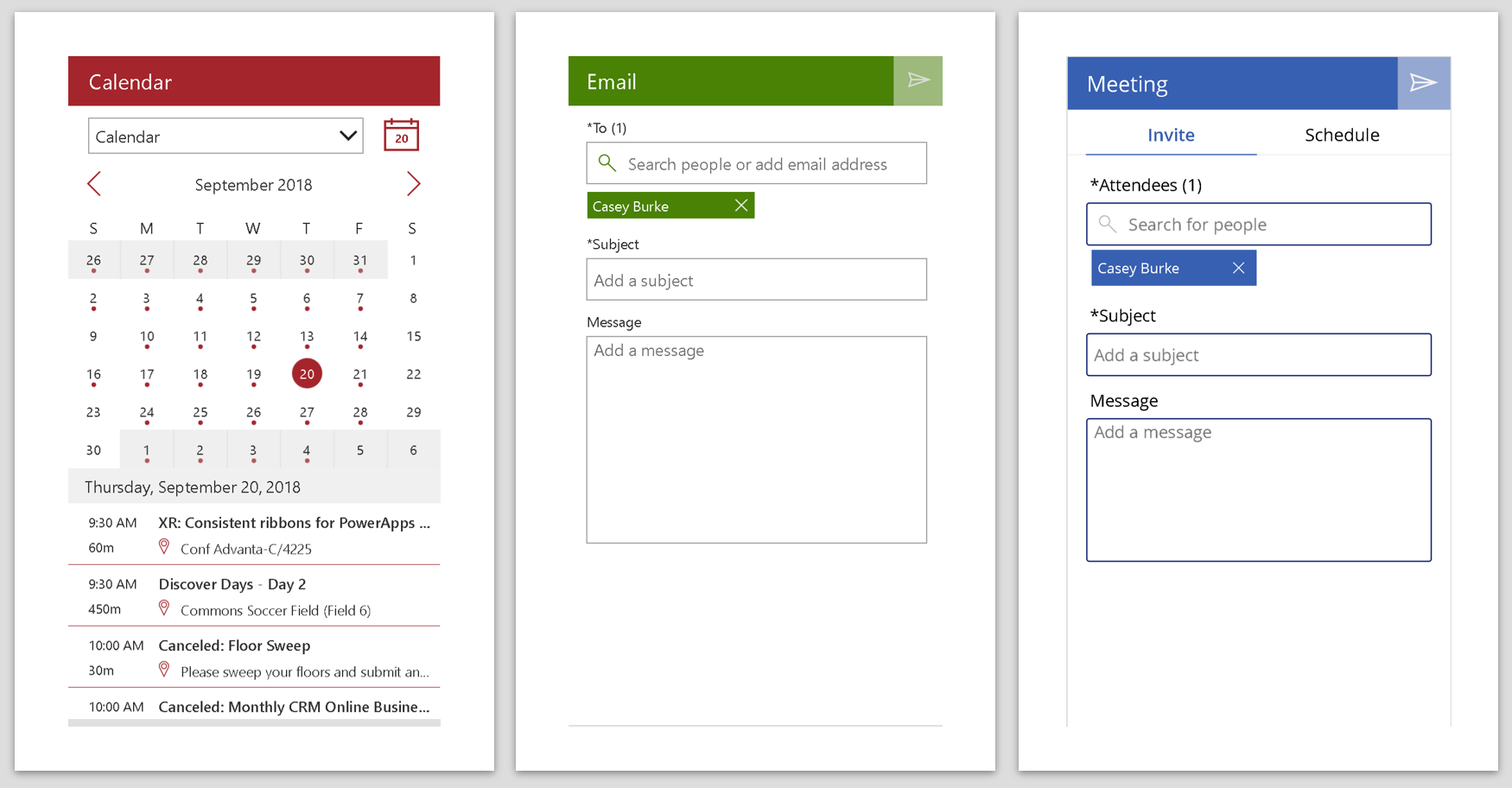Click the today calendar icon showing 20

(x=401, y=136)
